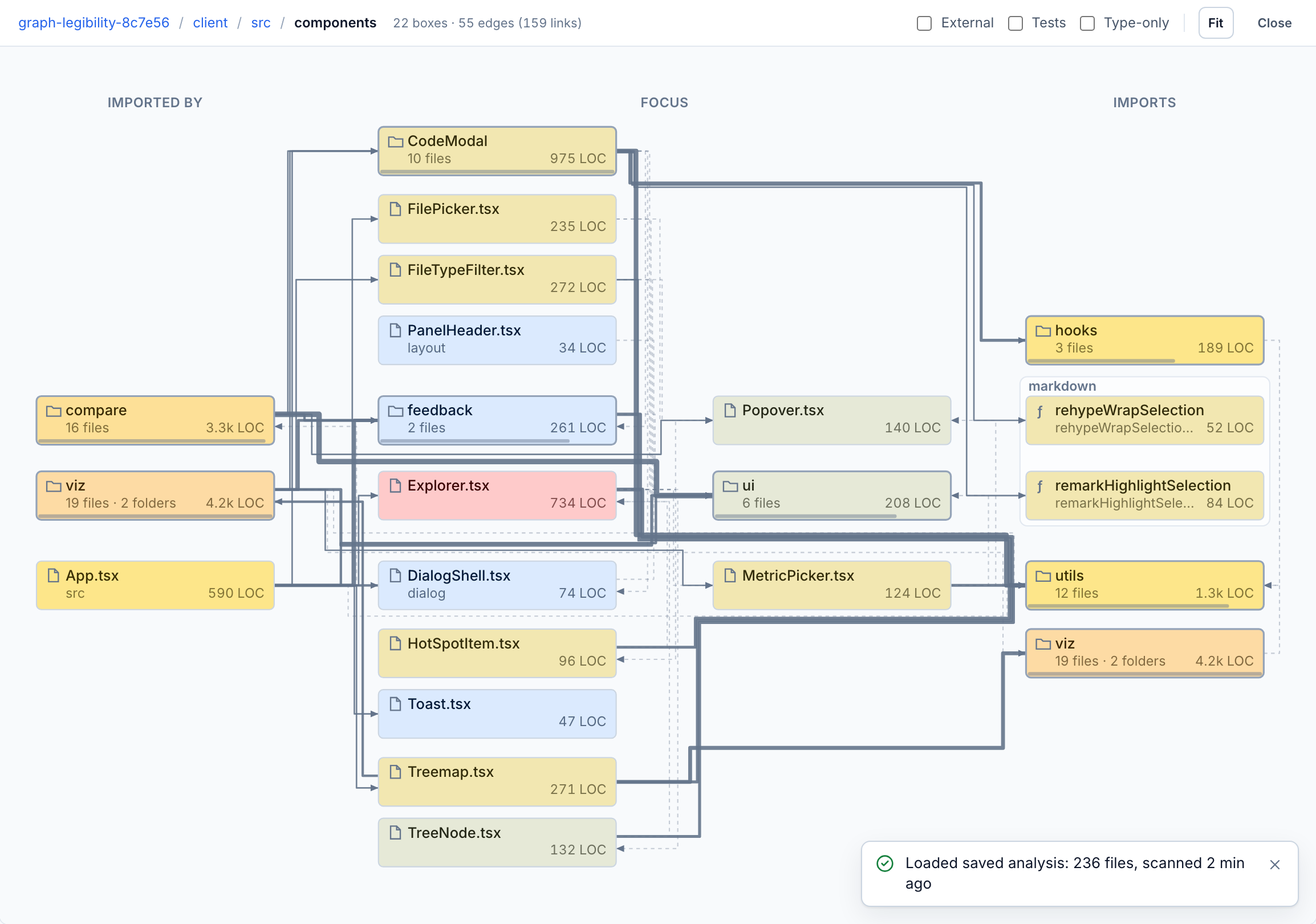The height and width of the screenshot is (924, 1316).
Task: Click the FileTypeFilter.tsx file icon
Action: [396, 269]
